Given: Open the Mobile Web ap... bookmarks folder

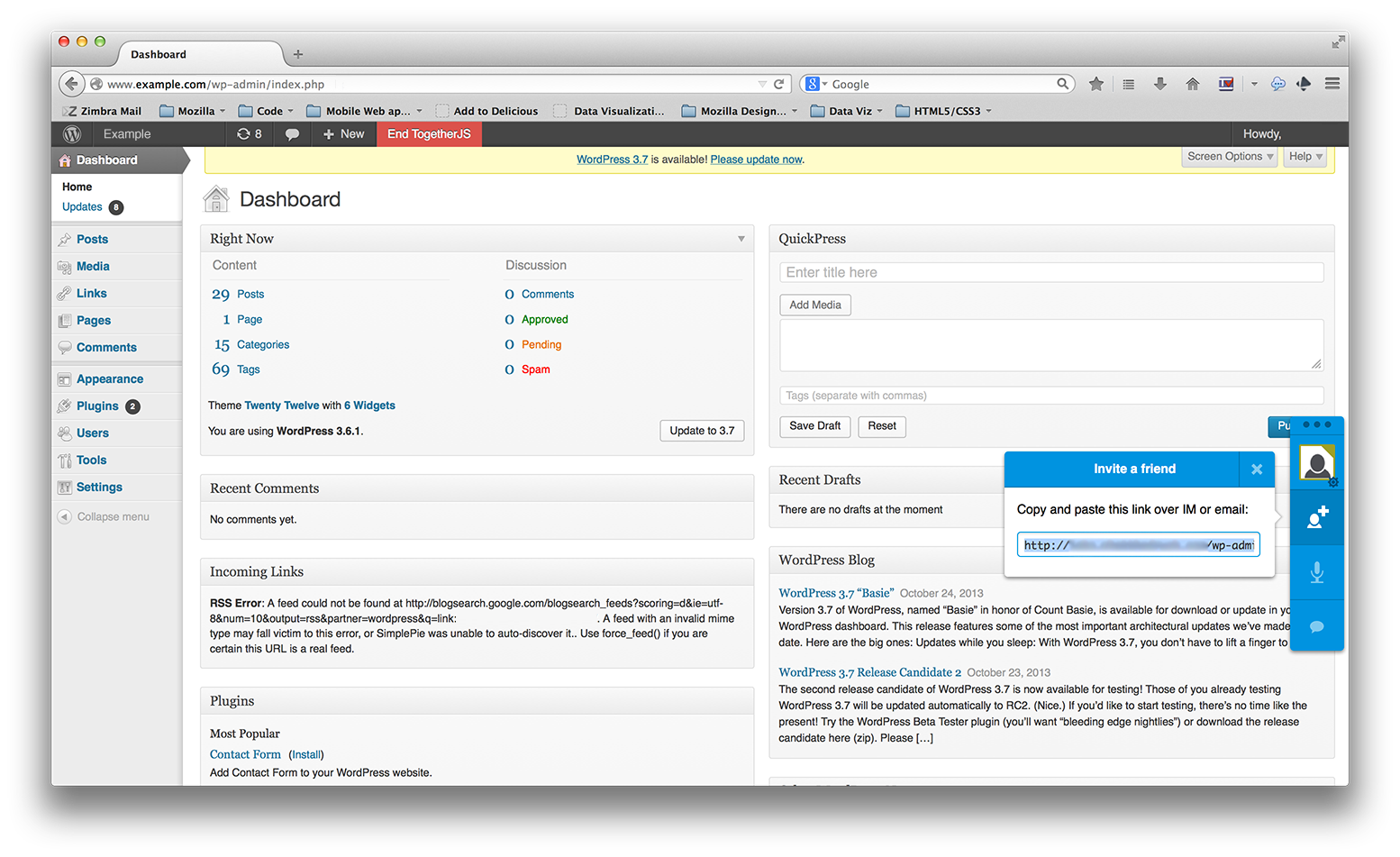Looking at the screenshot, I should pyautogui.click(x=364, y=111).
